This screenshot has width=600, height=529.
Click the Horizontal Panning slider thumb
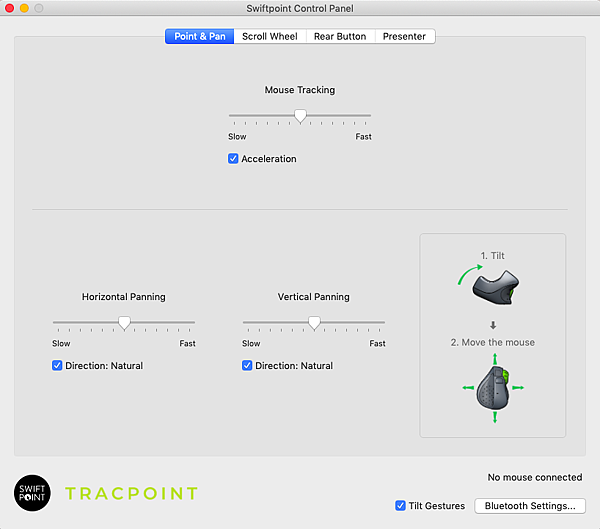point(124,323)
